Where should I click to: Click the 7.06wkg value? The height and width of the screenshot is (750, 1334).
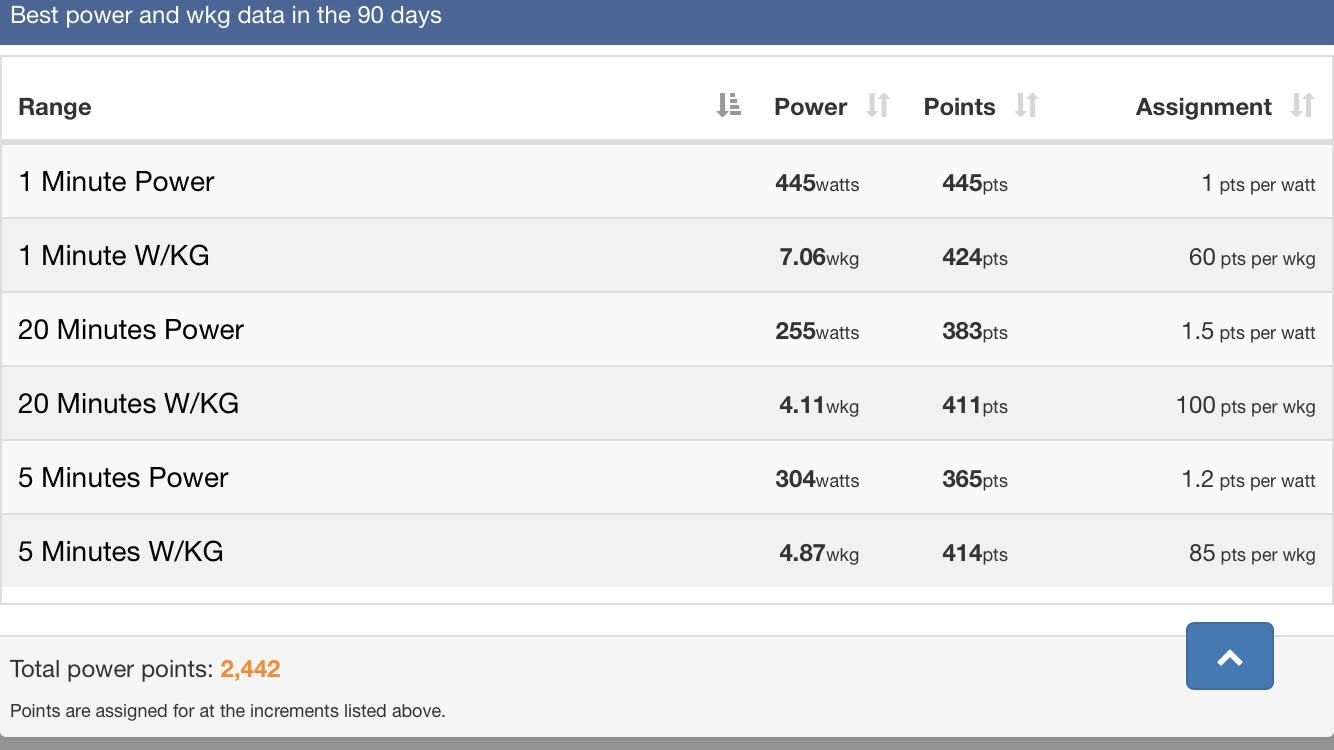819,257
